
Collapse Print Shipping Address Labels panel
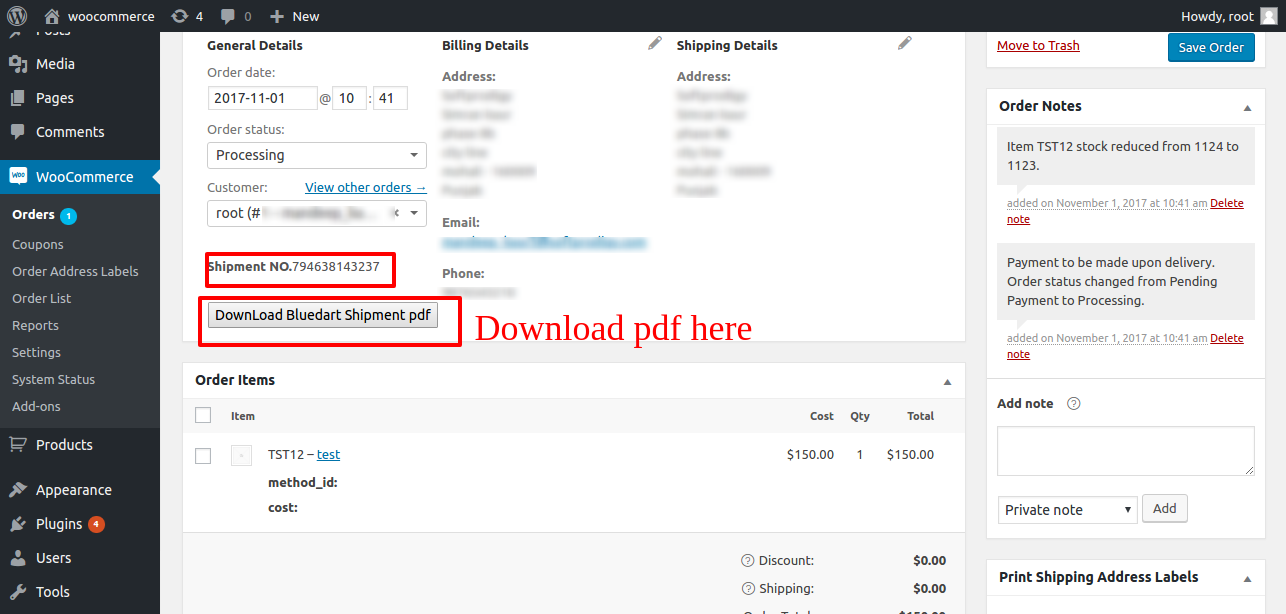pyautogui.click(x=1247, y=578)
